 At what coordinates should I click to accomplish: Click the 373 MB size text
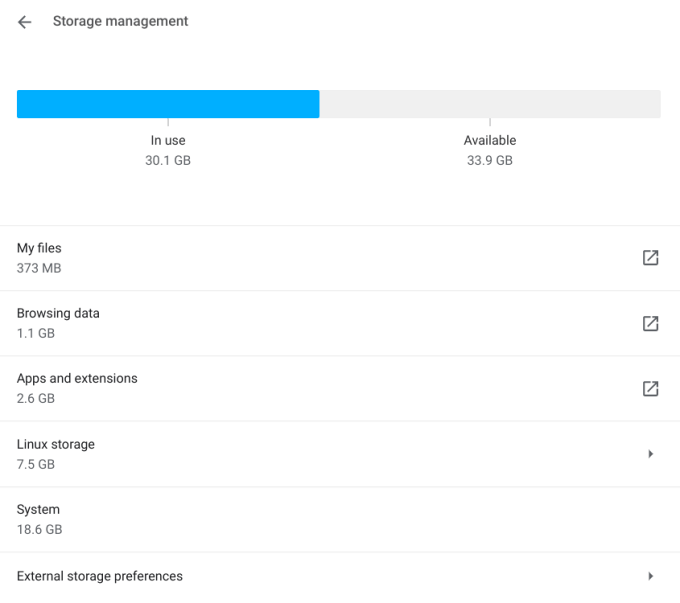click(x=40, y=268)
